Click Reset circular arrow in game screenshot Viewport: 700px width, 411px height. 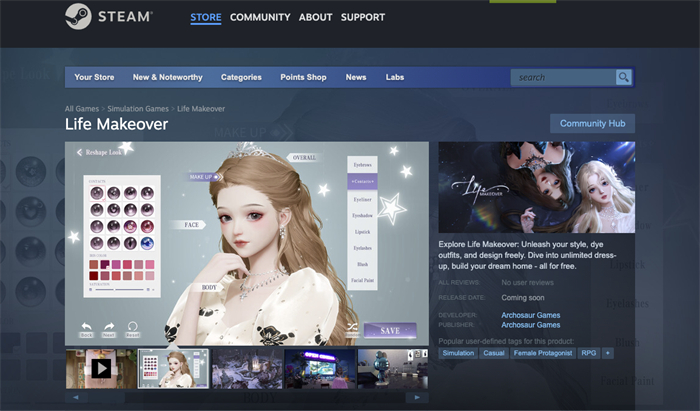tap(132, 330)
